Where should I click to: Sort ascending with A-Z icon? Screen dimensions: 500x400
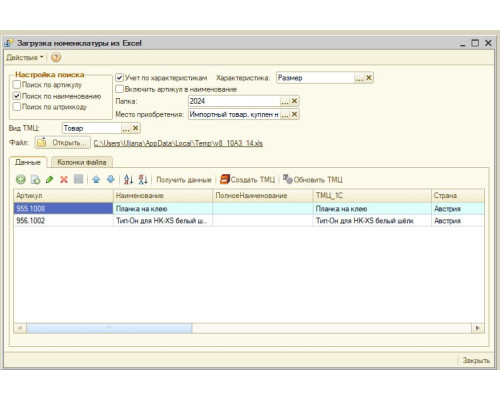point(128,180)
